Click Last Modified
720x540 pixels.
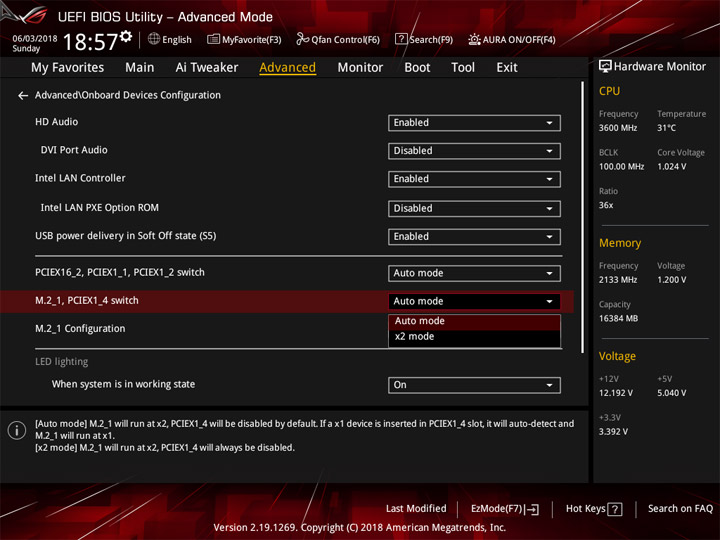tap(416, 509)
